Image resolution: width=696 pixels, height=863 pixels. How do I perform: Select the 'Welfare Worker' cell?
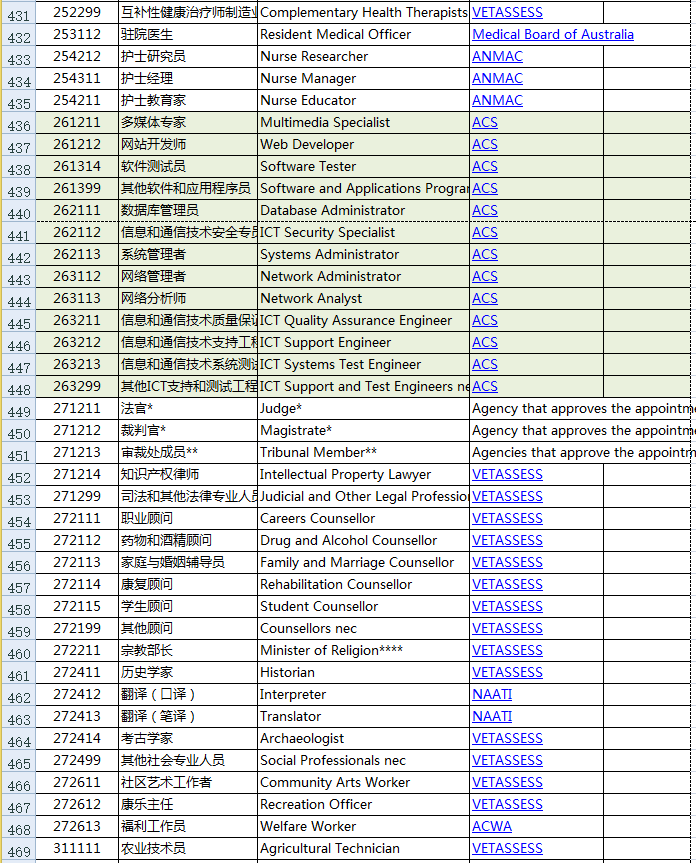[363, 827]
